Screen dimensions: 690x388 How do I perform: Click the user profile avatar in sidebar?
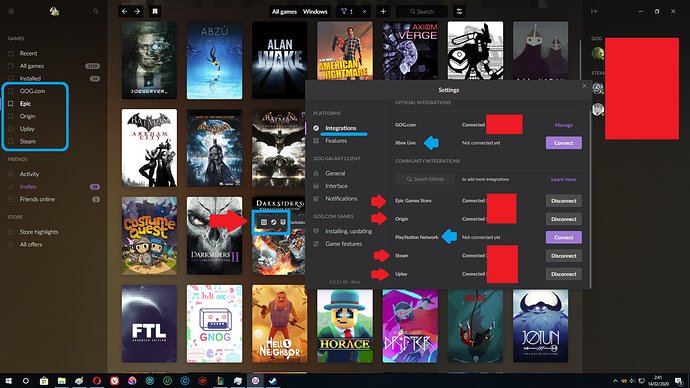pos(54,11)
